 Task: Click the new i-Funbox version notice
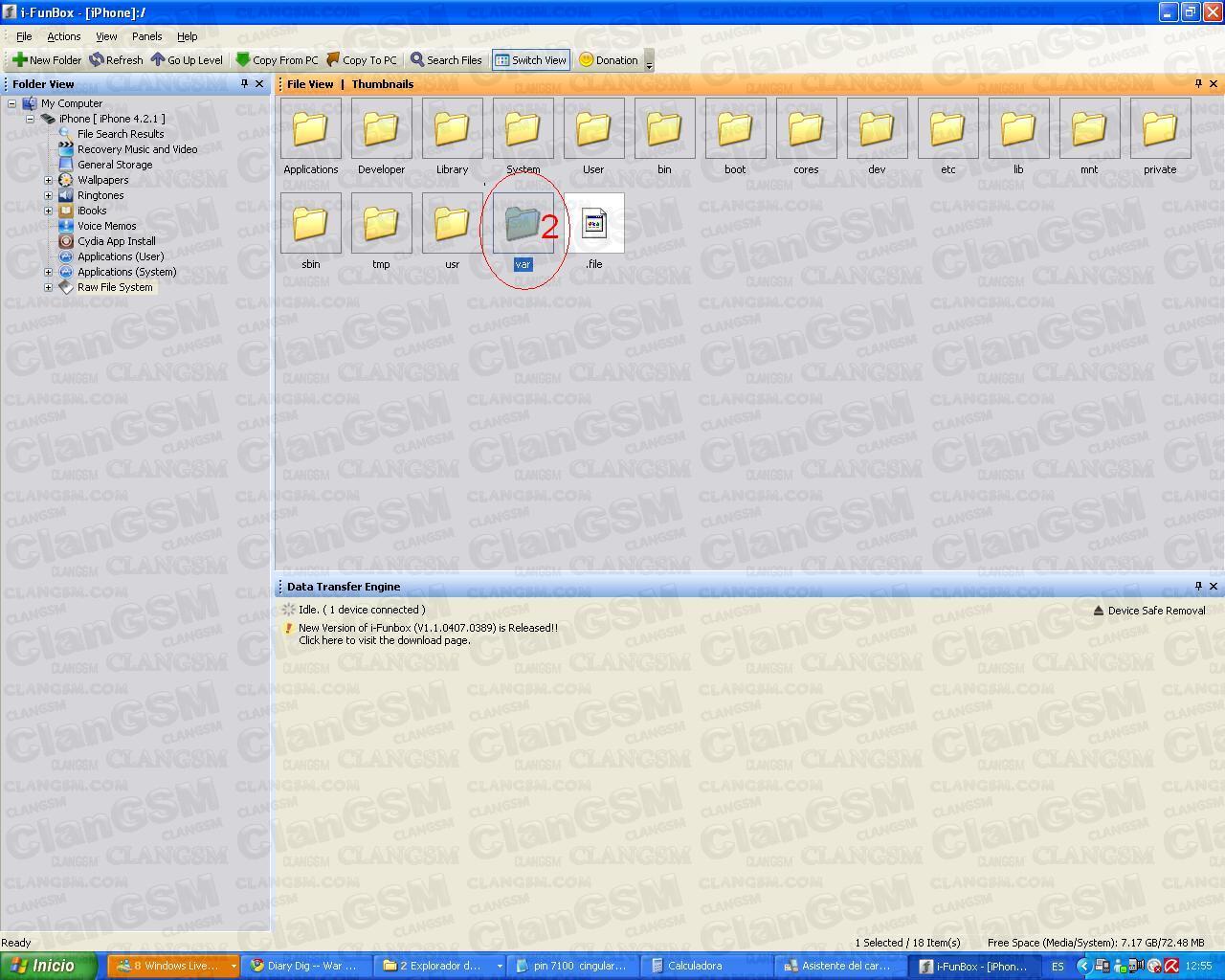(x=428, y=635)
